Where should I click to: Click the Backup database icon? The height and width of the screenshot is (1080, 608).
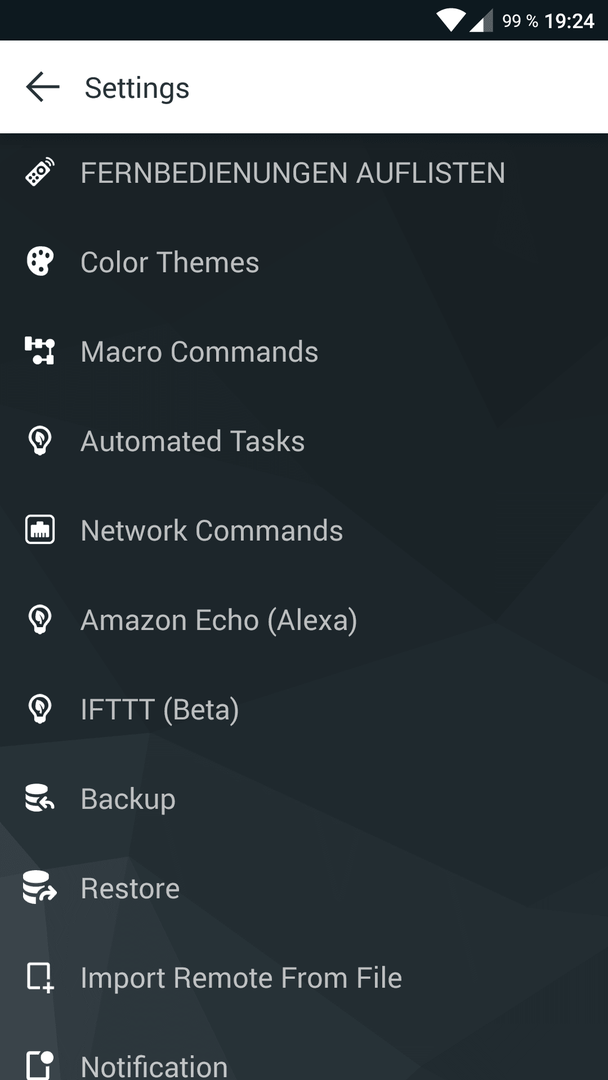tap(40, 799)
